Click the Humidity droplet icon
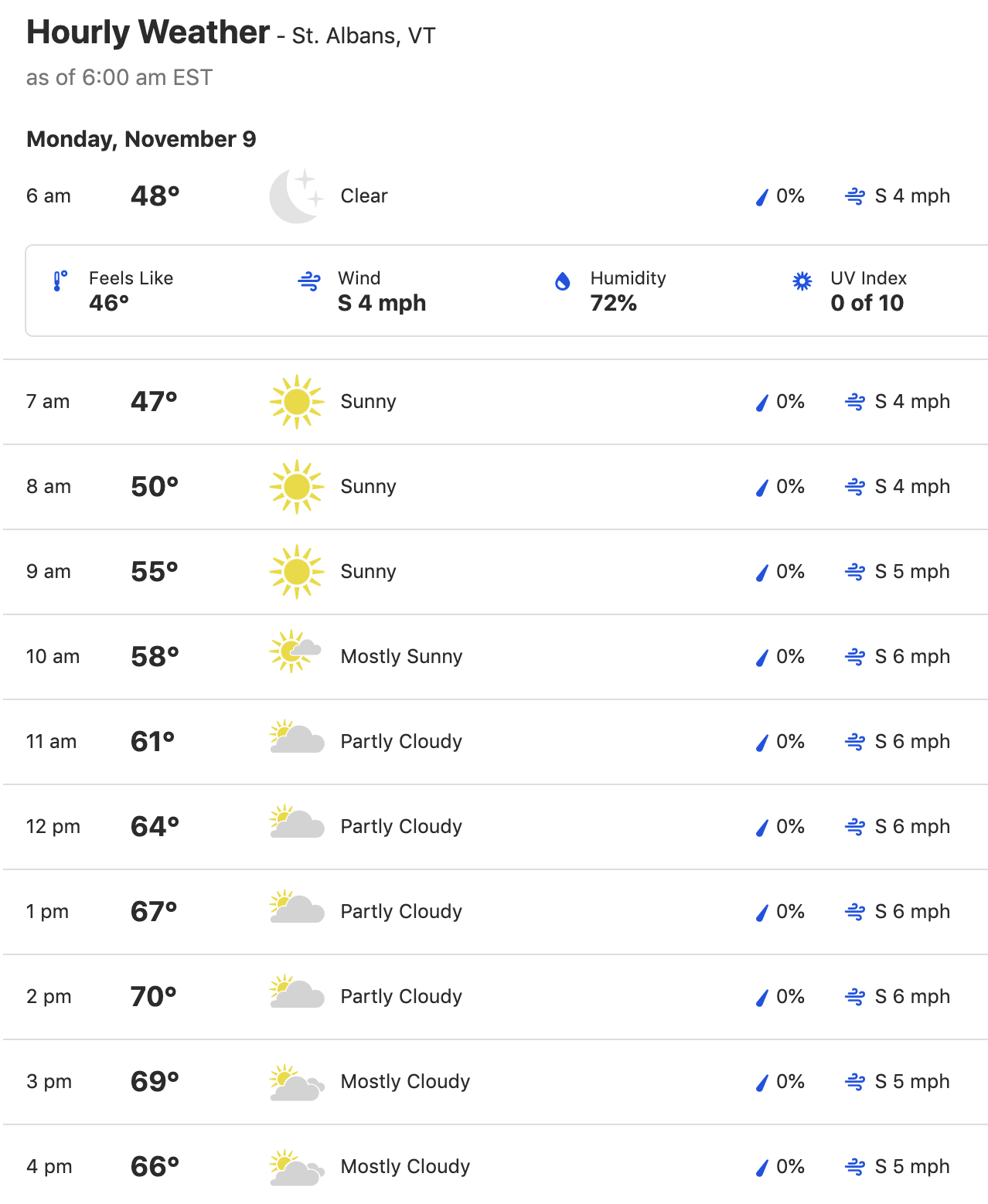This screenshot has height=1204, width=988. pyautogui.click(x=563, y=281)
